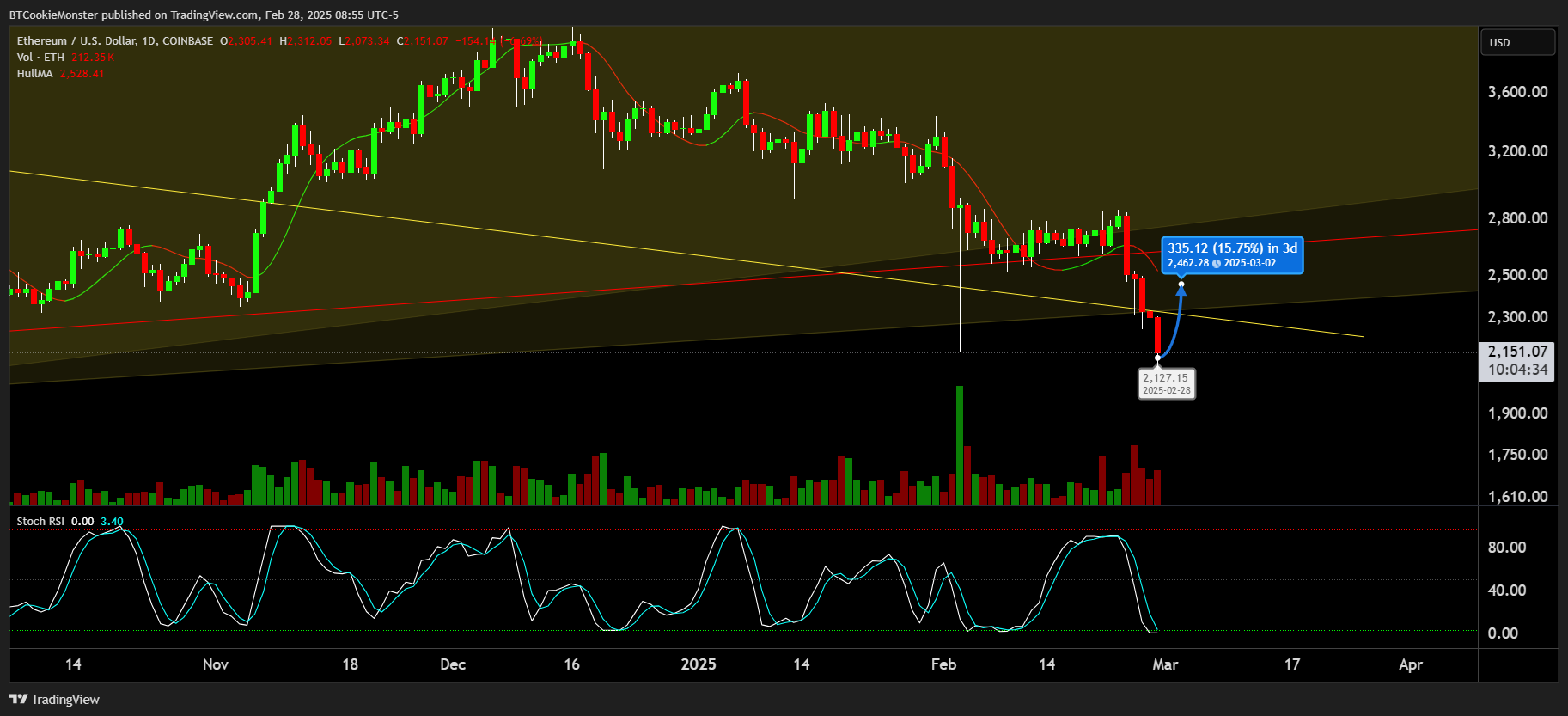Click the 16 date label on the time axis
The width and height of the screenshot is (1568, 716).
pos(571,664)
